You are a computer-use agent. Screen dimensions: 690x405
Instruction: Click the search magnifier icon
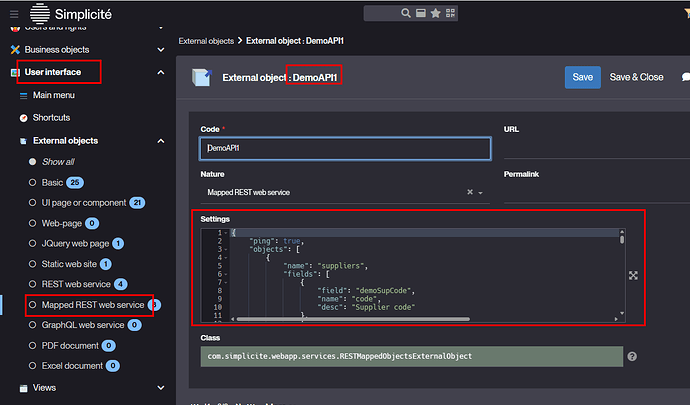[406, 13]
